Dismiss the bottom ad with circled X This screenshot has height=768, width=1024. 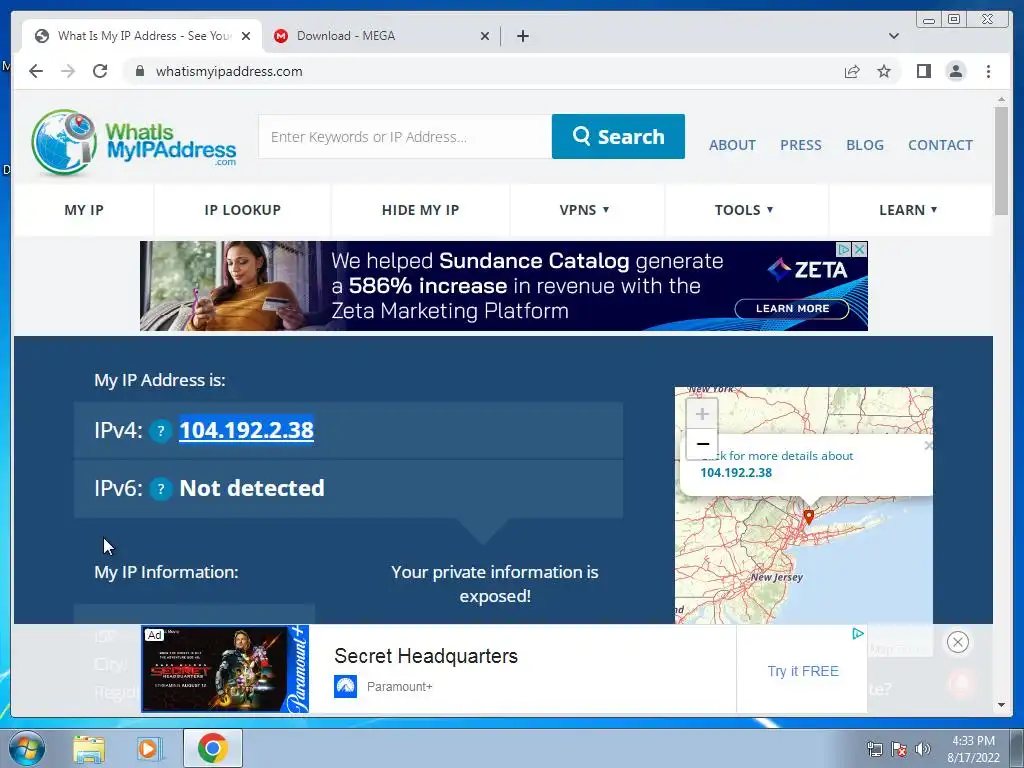click(957, 642)
